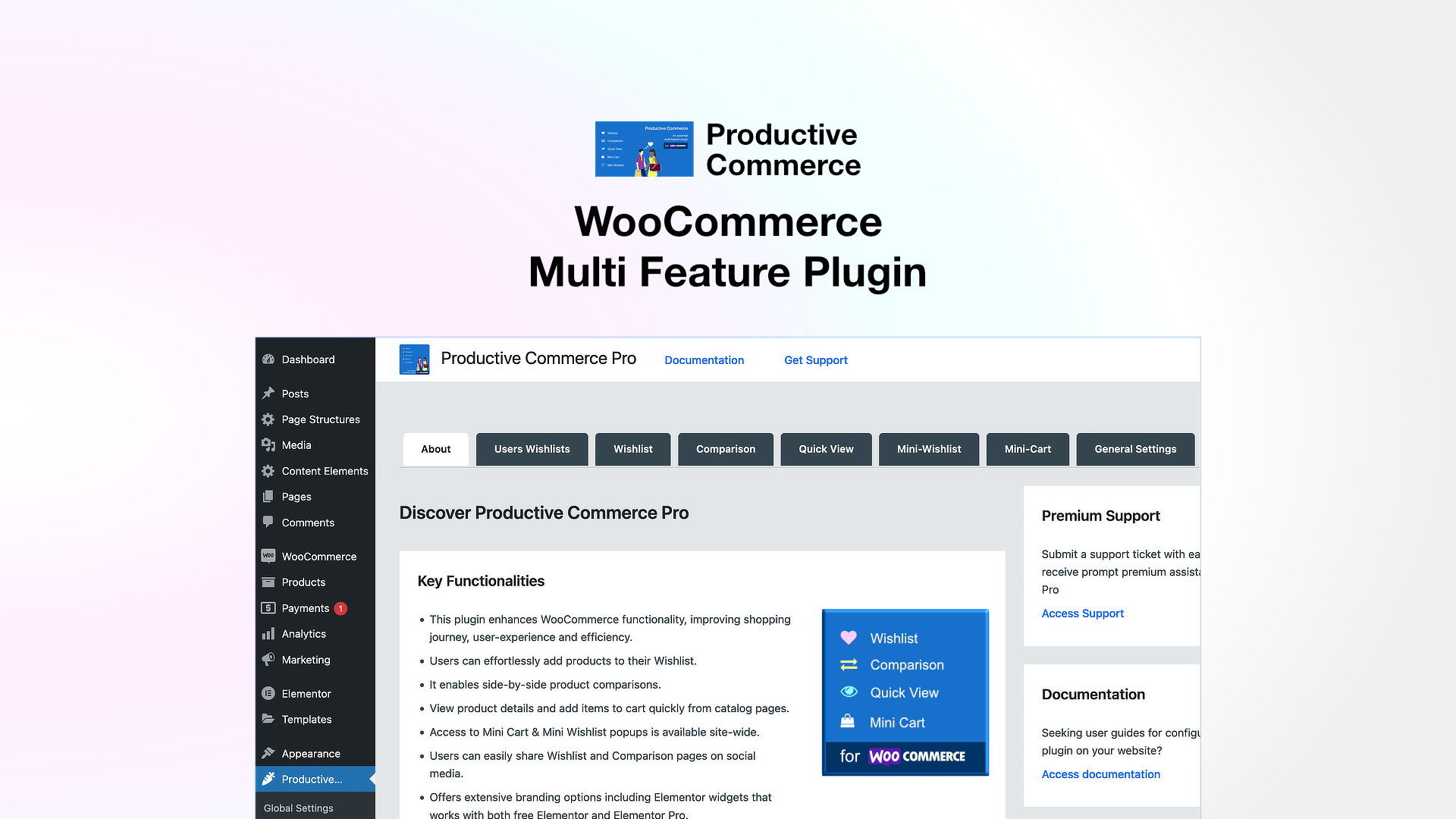Click the Elementor circle icon
Screen dimensions: 1456x819
pyautogui.click(x=268, y=694)
